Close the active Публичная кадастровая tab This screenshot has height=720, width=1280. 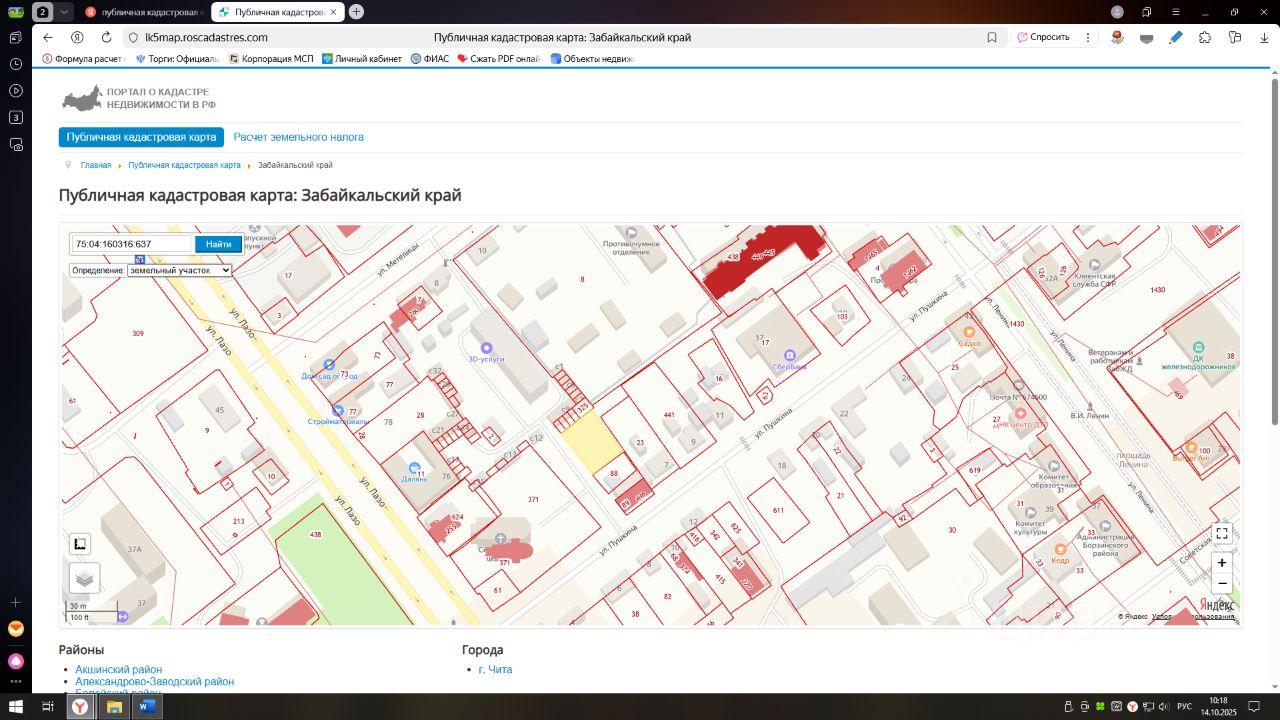[334, 12]
